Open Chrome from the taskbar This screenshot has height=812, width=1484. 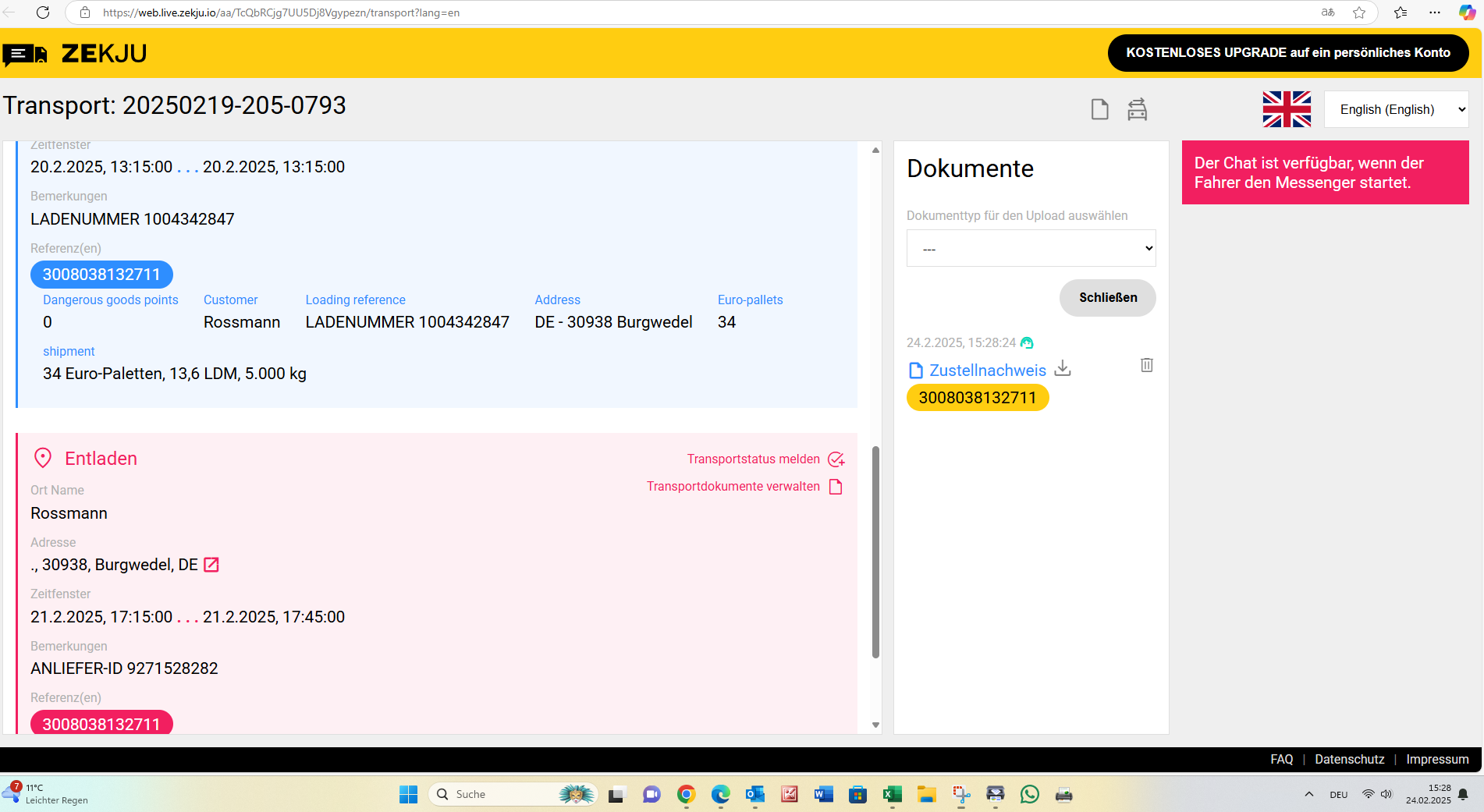click(x=686, y=794)
